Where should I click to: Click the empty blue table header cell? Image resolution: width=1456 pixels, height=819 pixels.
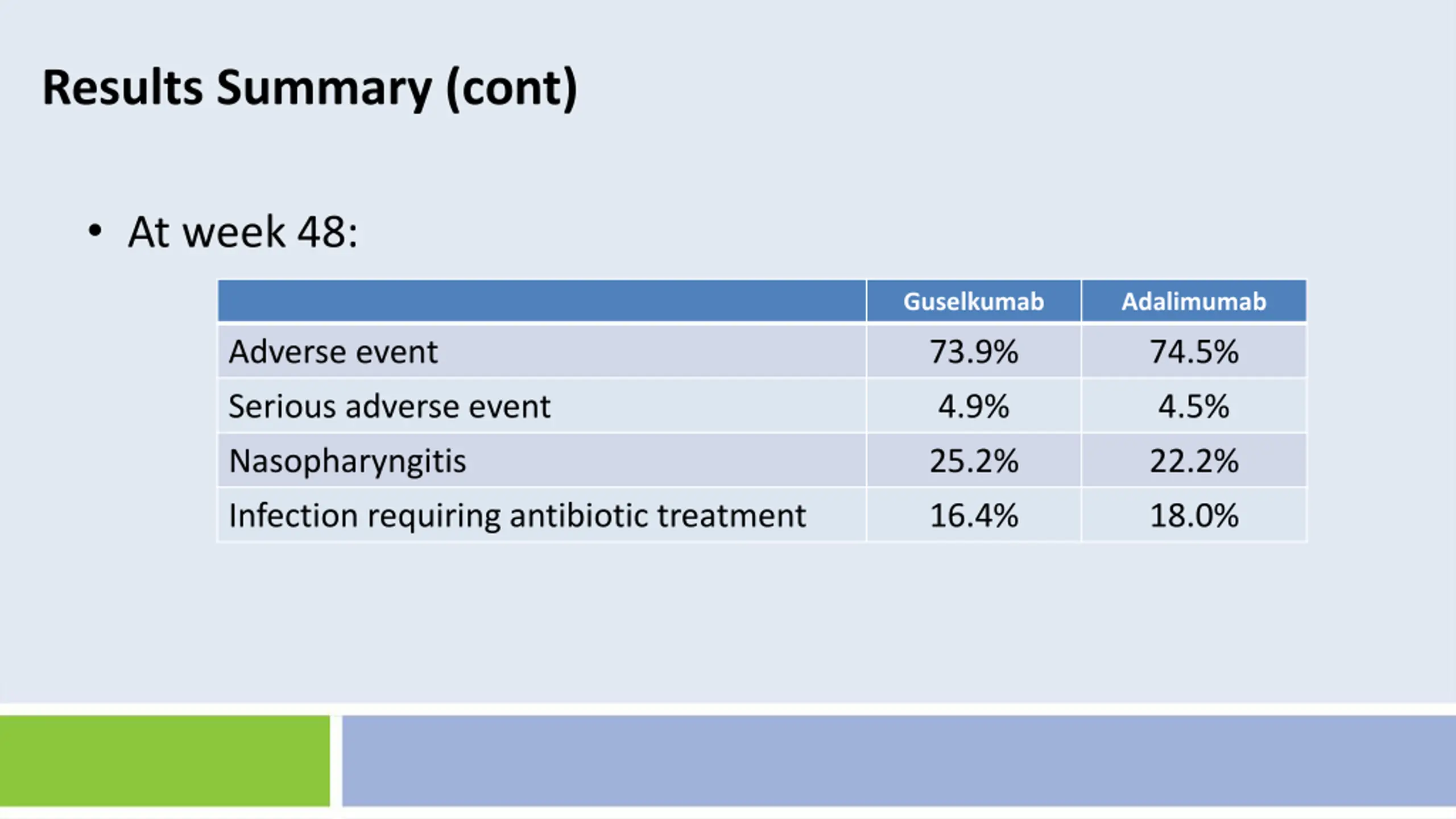point(542,301)
